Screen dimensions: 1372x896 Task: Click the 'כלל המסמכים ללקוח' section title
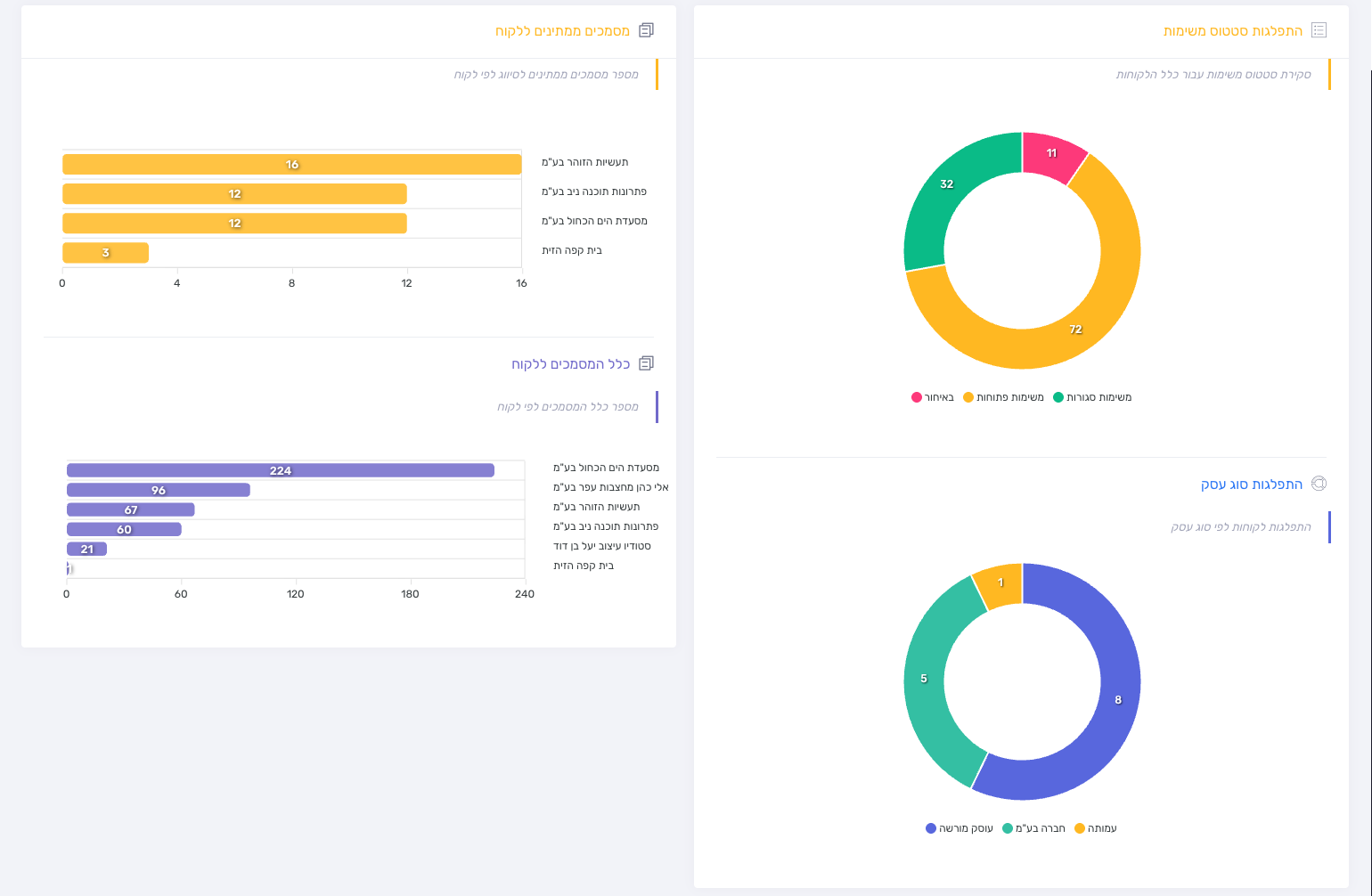coord(570,364)
